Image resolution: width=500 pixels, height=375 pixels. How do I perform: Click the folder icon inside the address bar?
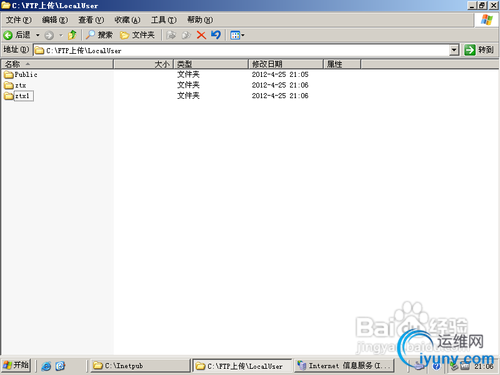point(40,50)
